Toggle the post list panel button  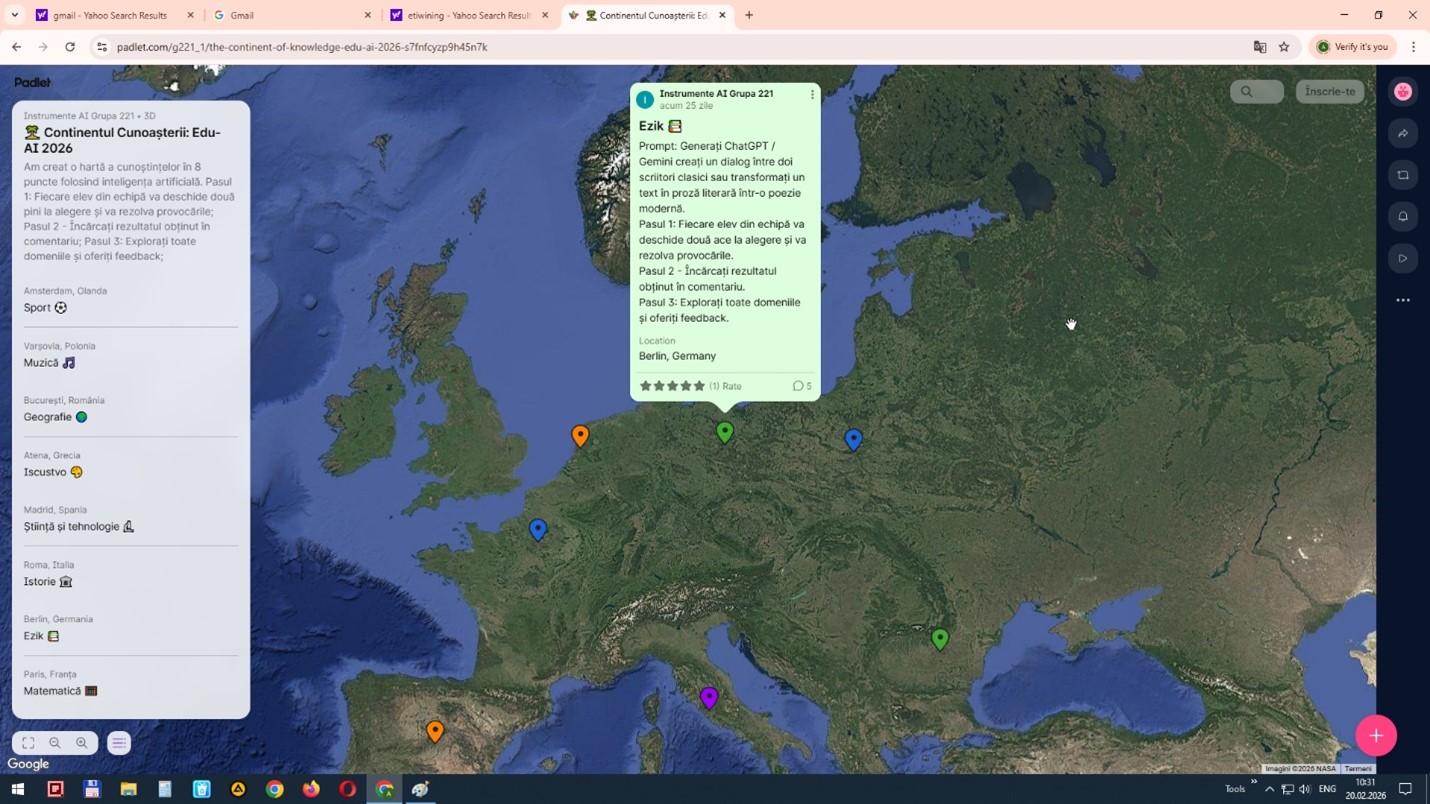119,743
